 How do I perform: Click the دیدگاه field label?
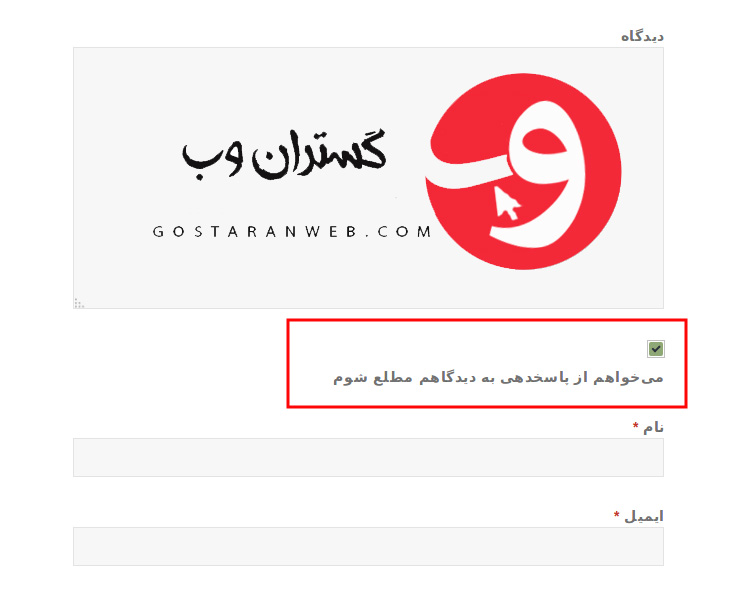pyautogui.click(x=642, y=36)
